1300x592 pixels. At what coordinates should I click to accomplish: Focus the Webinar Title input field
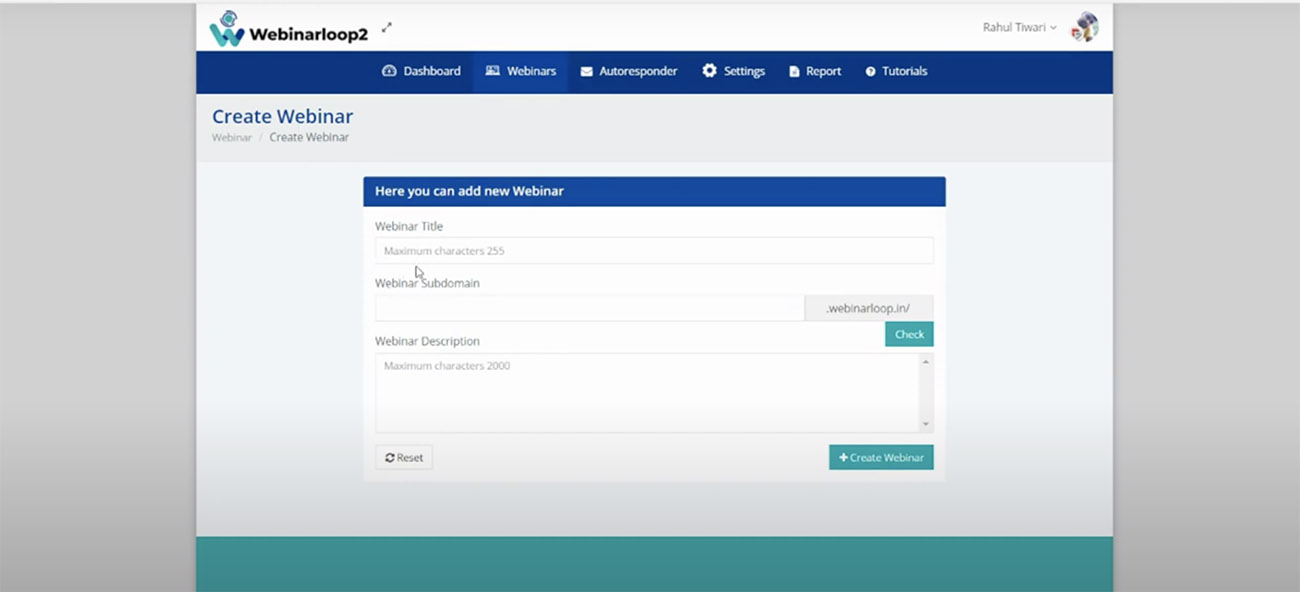pyautogui.click(x=654, y=250)
